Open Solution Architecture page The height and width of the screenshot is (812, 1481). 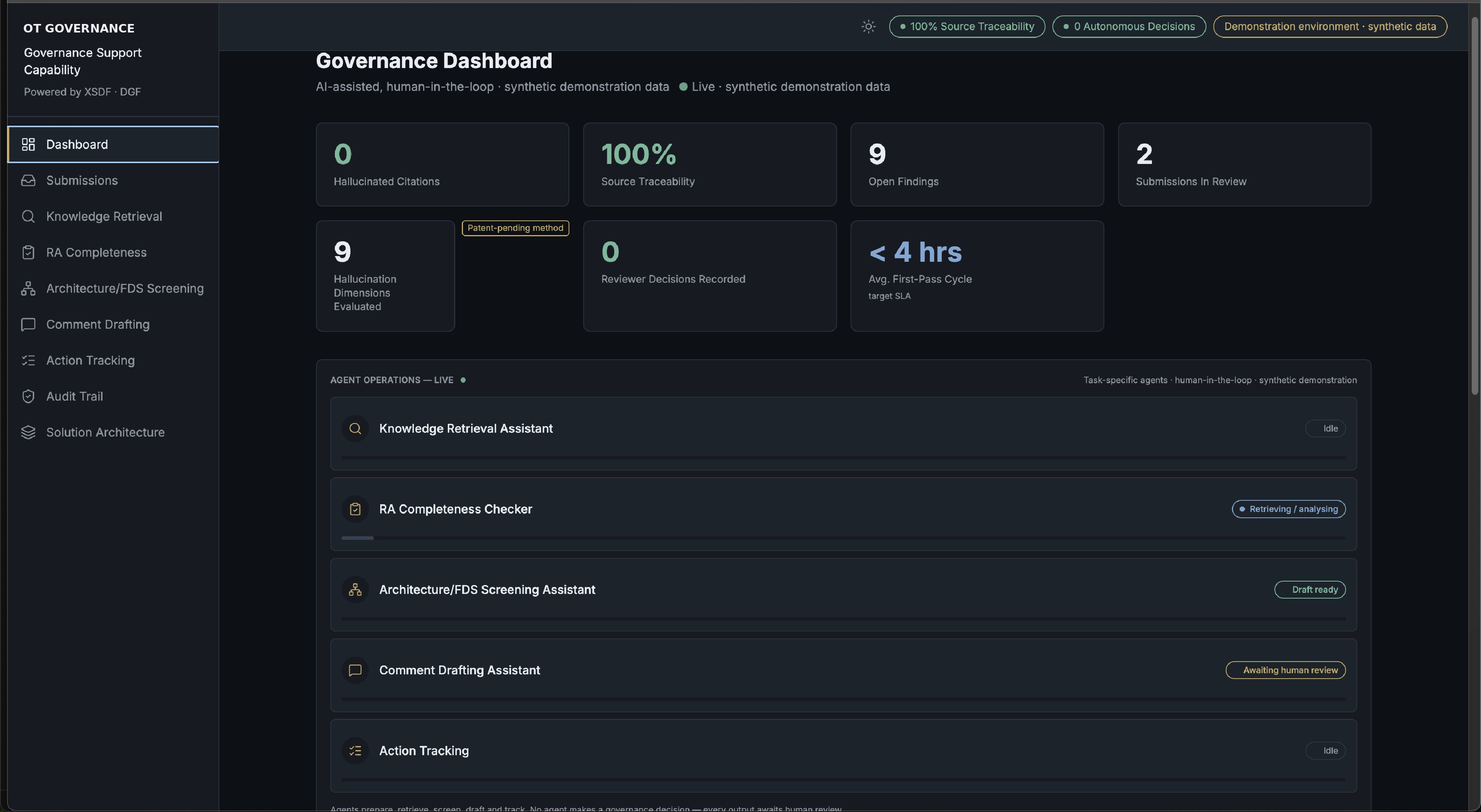coord(113,432)
